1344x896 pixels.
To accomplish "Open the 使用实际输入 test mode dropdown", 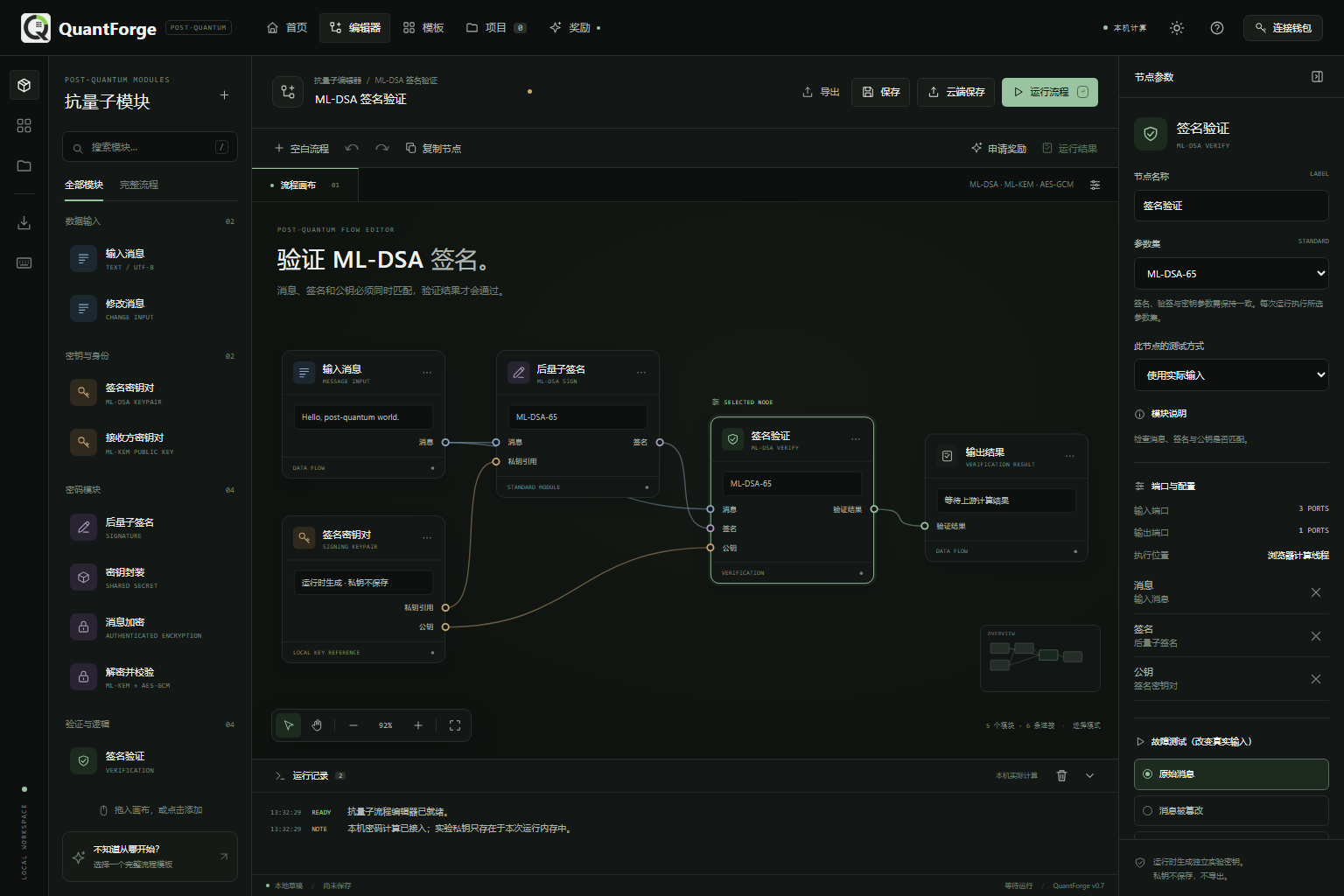I will pyautogui.click(x=1231, y=374).
